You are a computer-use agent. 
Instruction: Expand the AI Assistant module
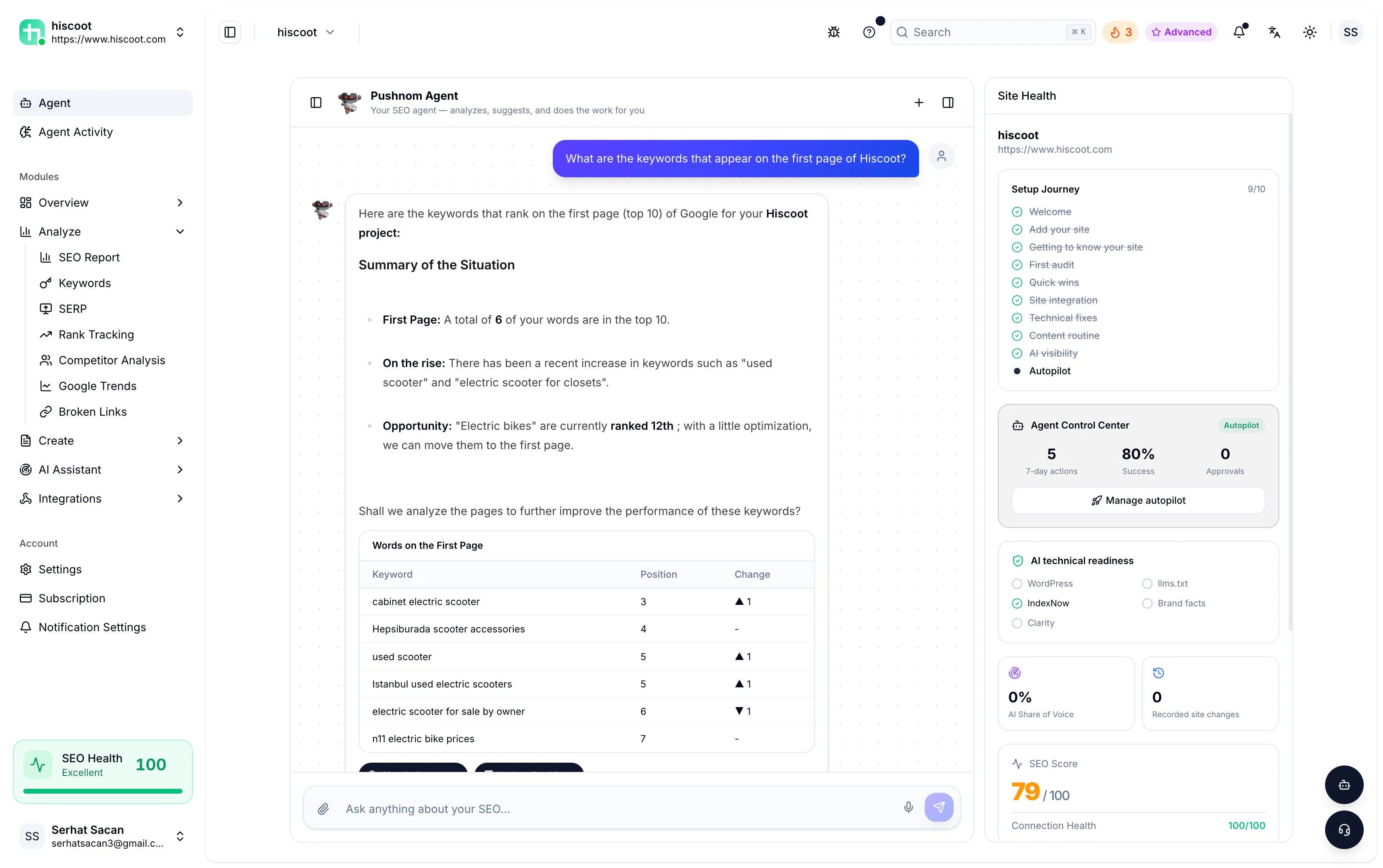click(x=103, y=470)
